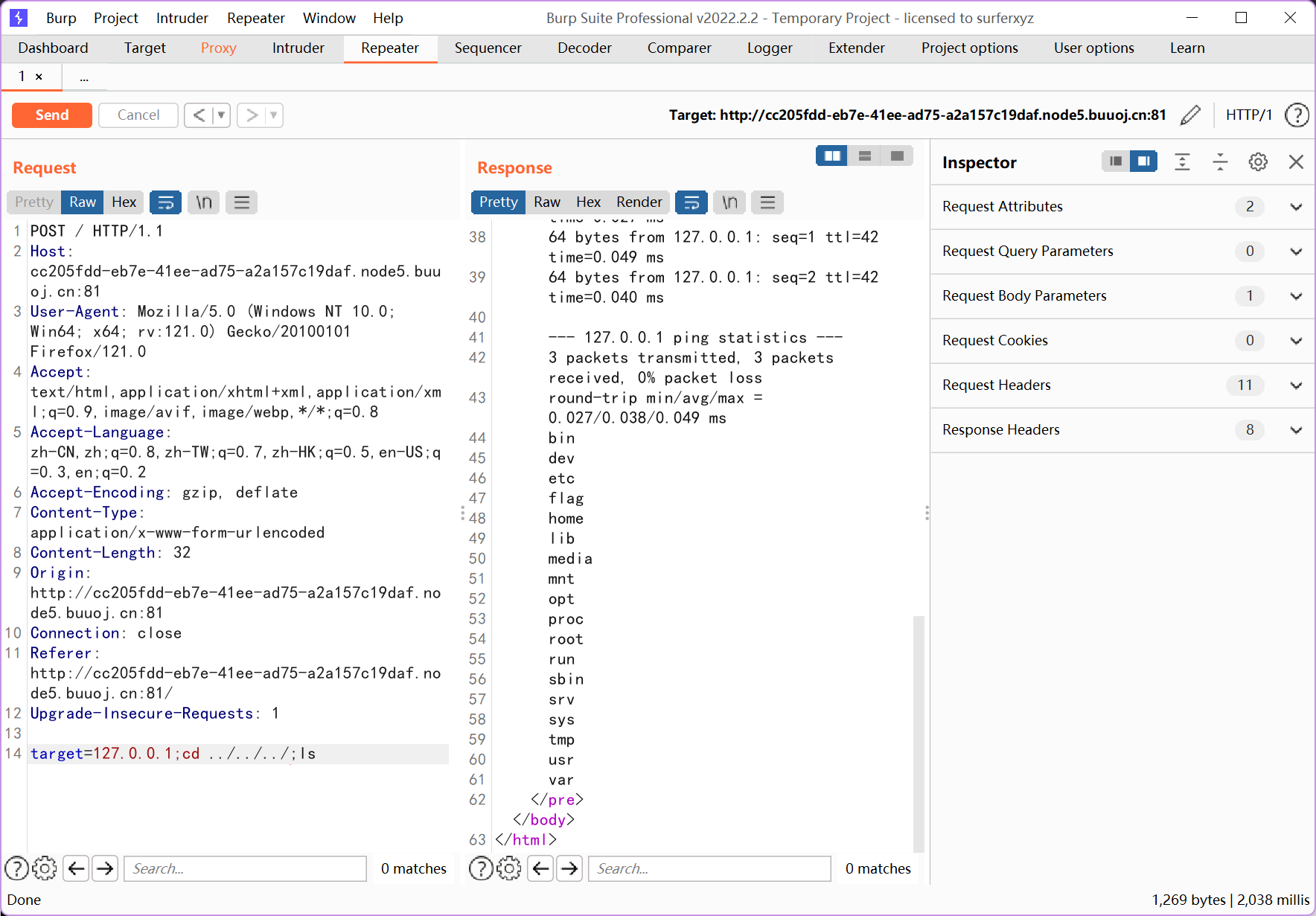Viewport: 1316px width, 916px height.
Task: Go back to previous request in history
Action: [x=199, y=115]
